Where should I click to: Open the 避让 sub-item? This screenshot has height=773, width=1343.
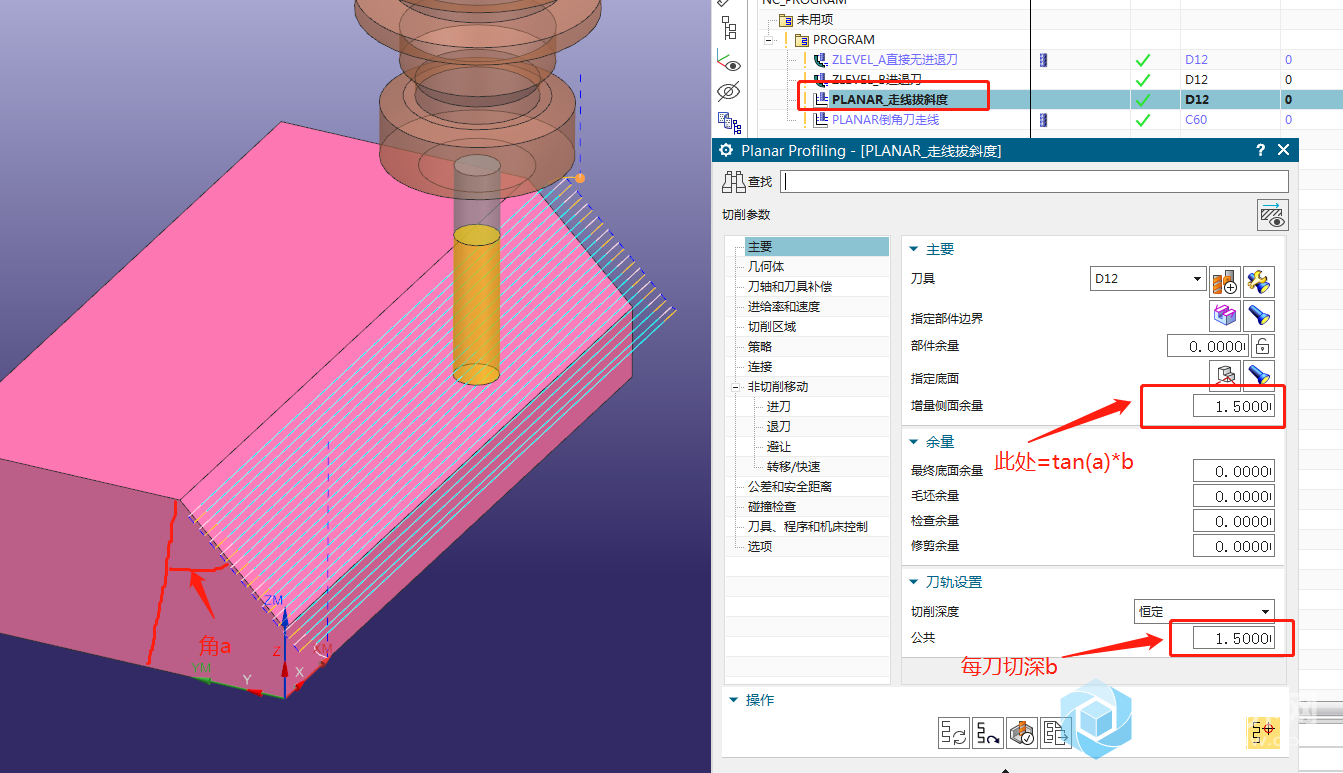tap(778, 447)
